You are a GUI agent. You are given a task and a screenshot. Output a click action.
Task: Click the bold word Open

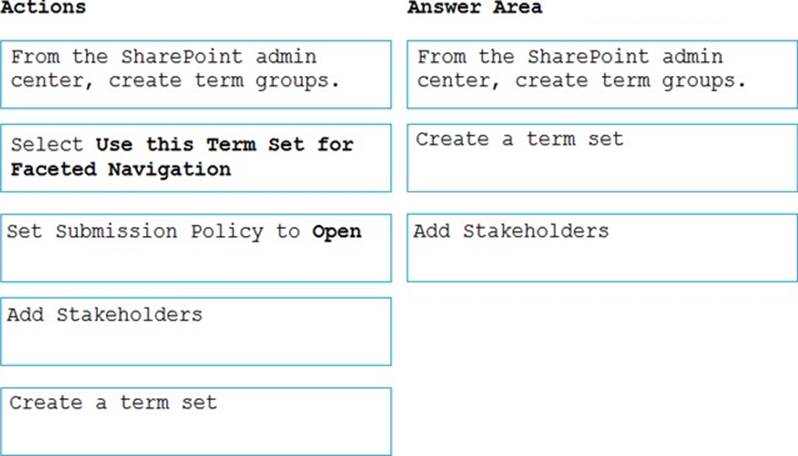click(x=337, y=232)
